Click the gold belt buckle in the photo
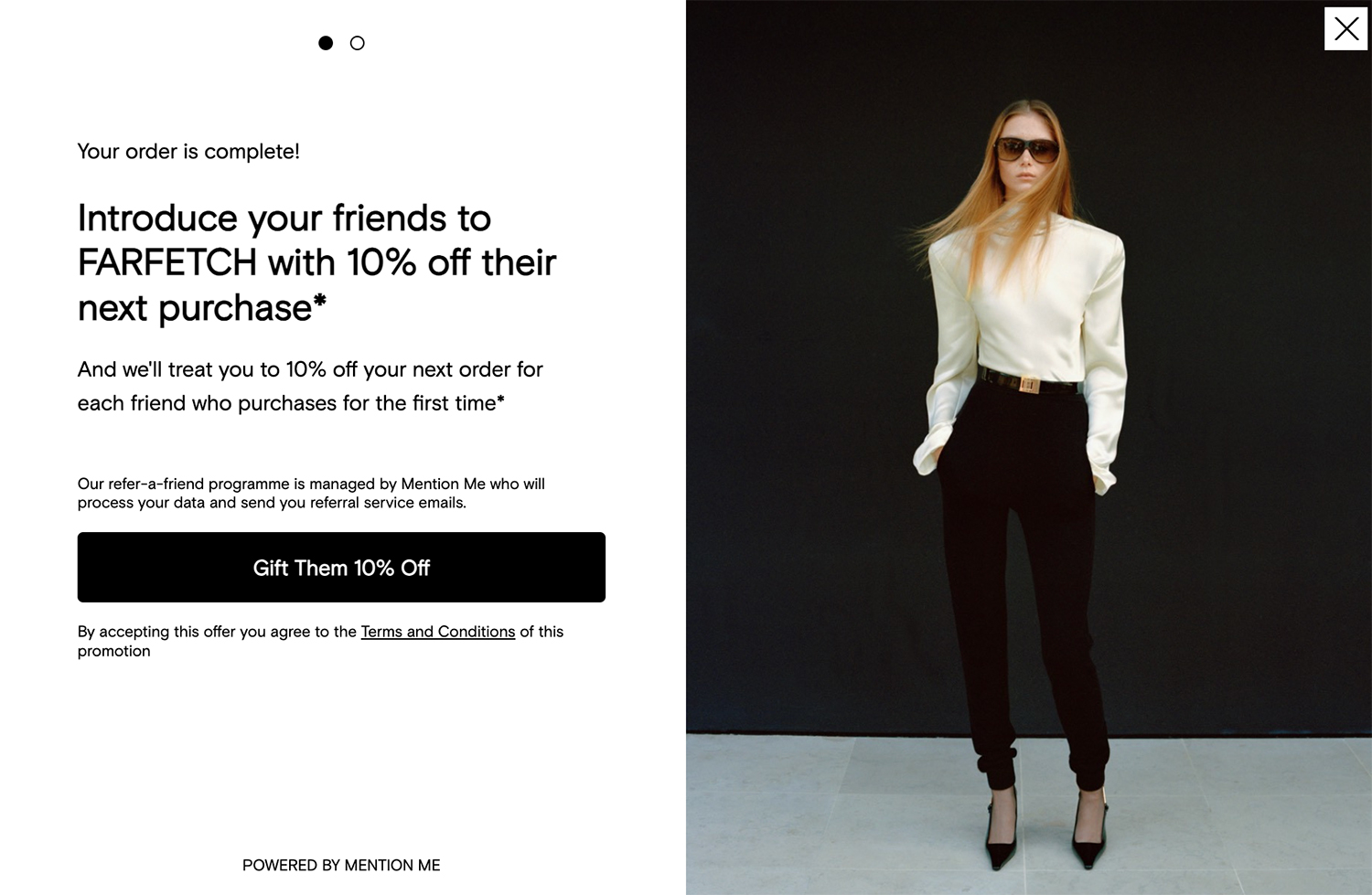This screenshot has width=1372, height=895. point(1029,385)
